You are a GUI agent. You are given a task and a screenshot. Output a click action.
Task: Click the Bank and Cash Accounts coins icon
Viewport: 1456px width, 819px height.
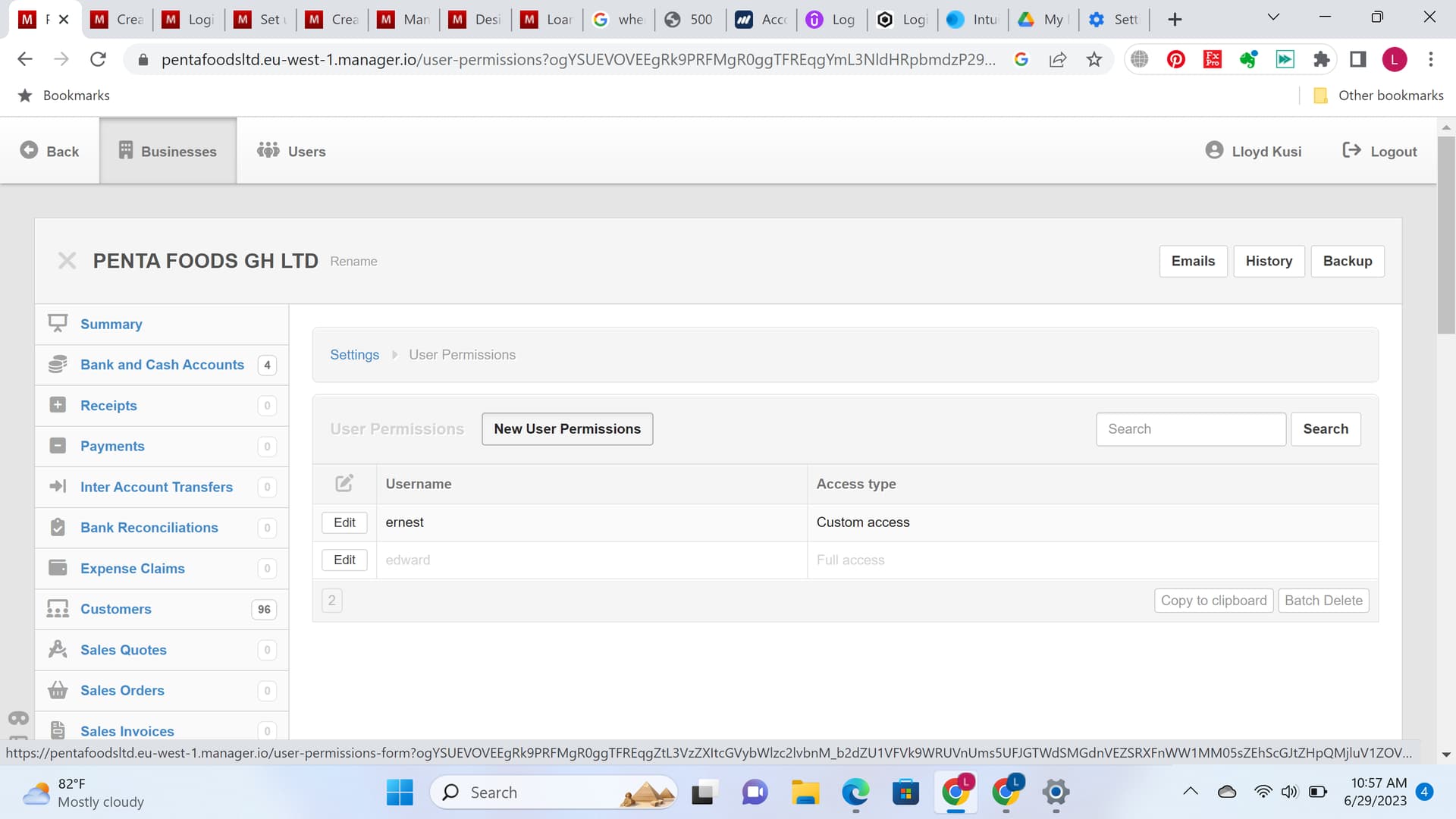[58, 365]
